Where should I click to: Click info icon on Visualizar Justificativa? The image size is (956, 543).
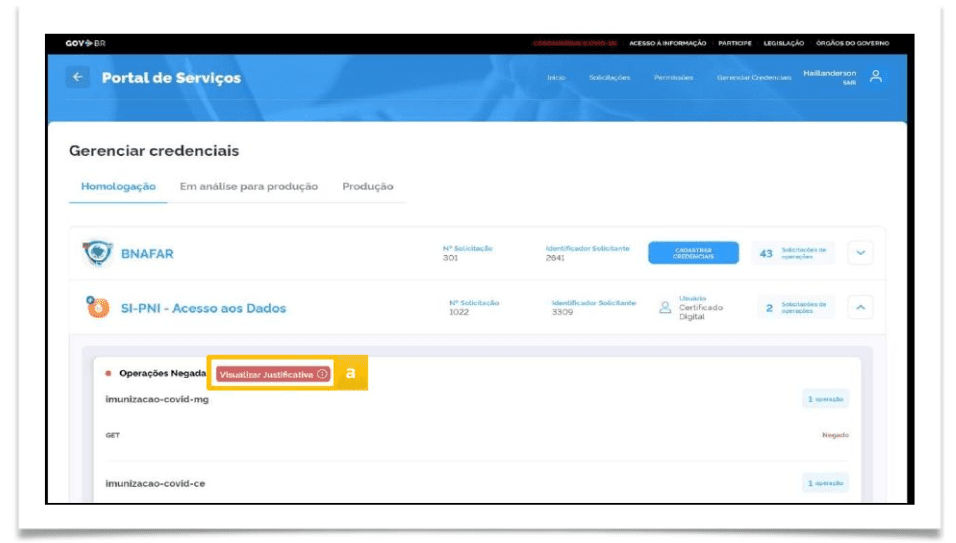click(x=323, y=374)
